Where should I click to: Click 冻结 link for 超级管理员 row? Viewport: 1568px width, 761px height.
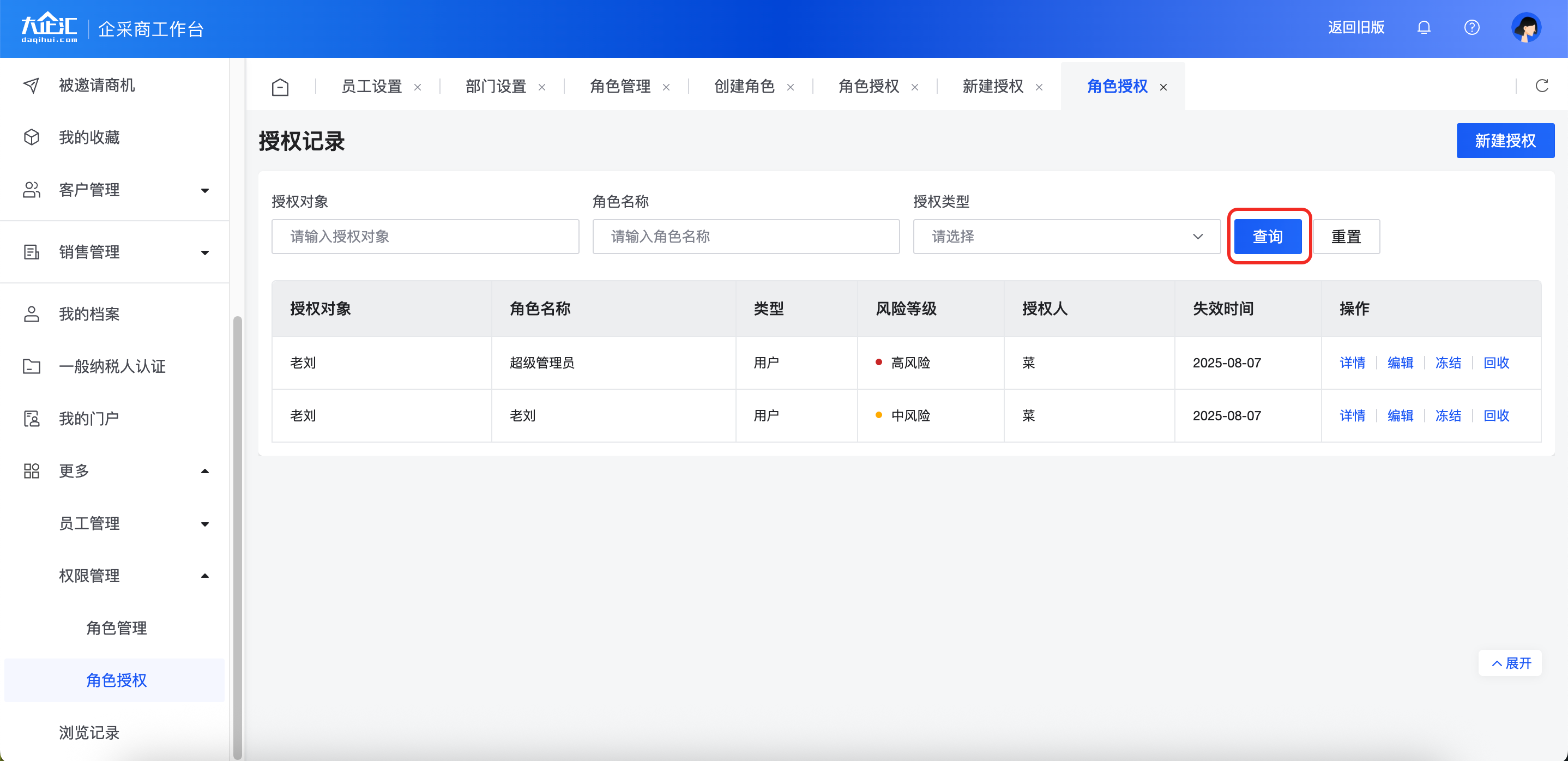1448,363
